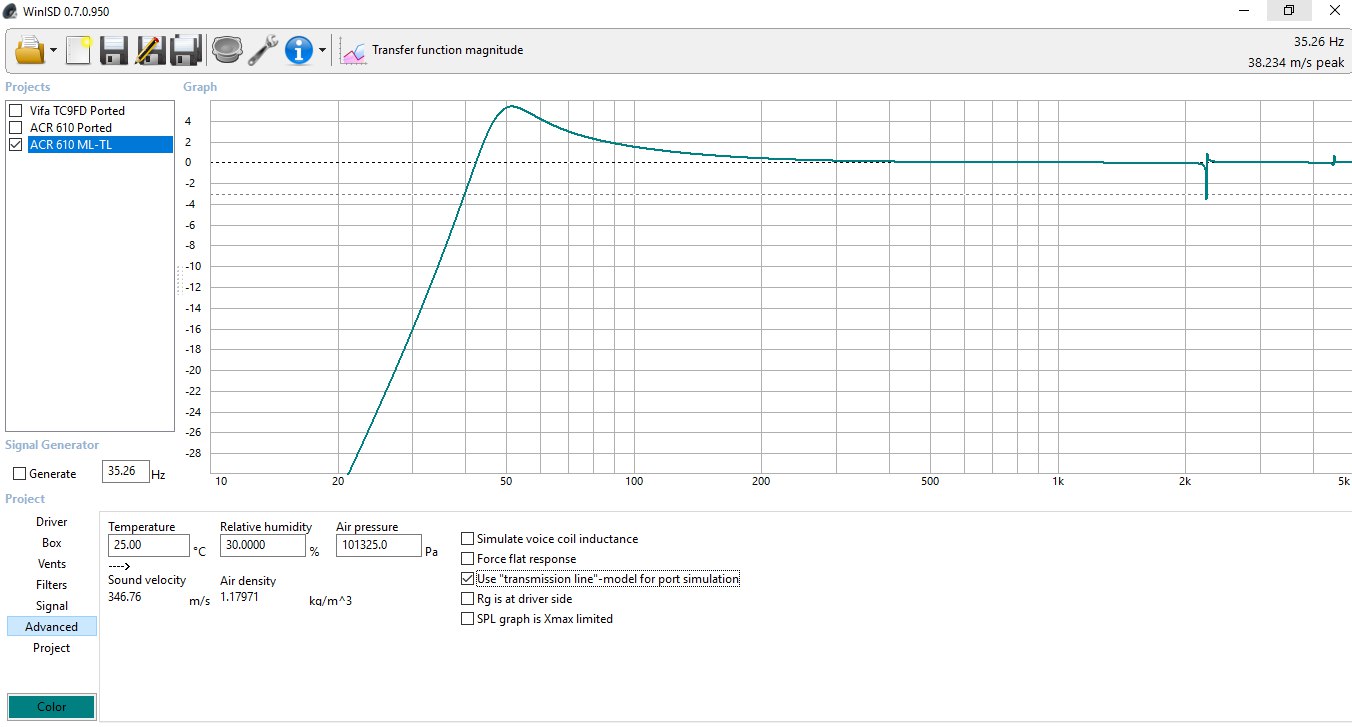
Task: Expand the open-project dropdown arrow
Action: pos(53,50)
